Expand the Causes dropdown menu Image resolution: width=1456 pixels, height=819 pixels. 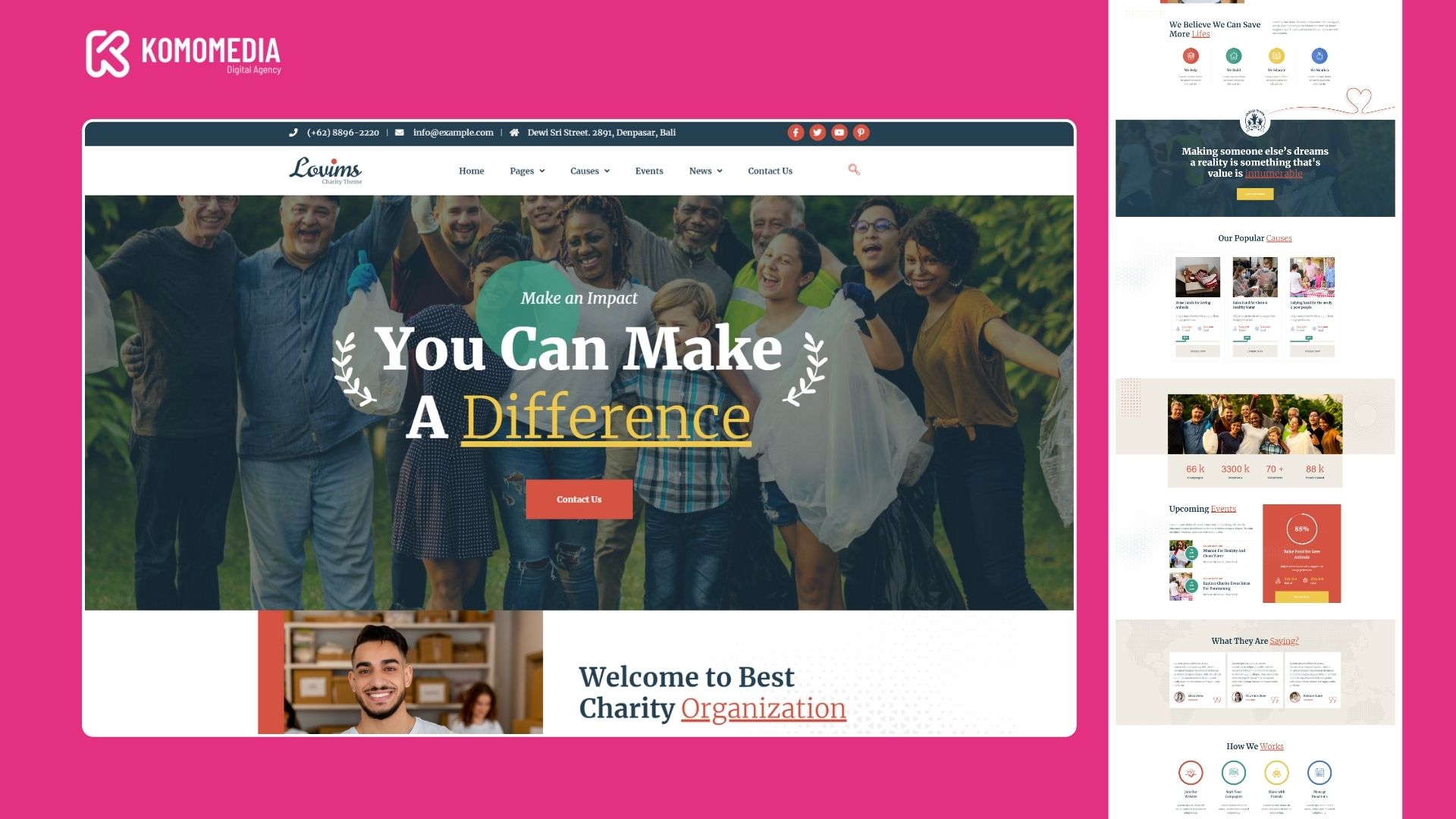point(590,171)
